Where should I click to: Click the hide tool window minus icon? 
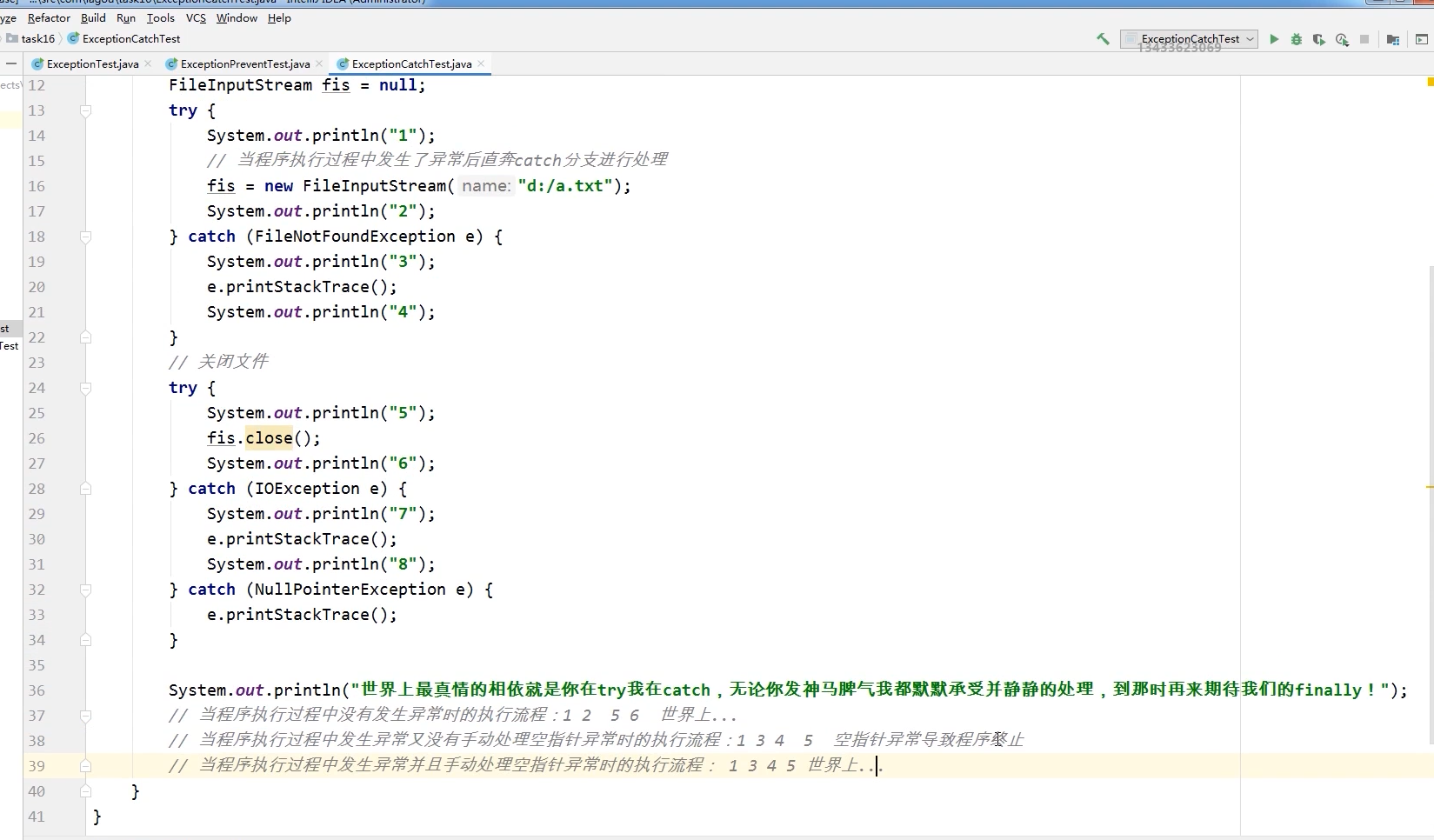11,63
